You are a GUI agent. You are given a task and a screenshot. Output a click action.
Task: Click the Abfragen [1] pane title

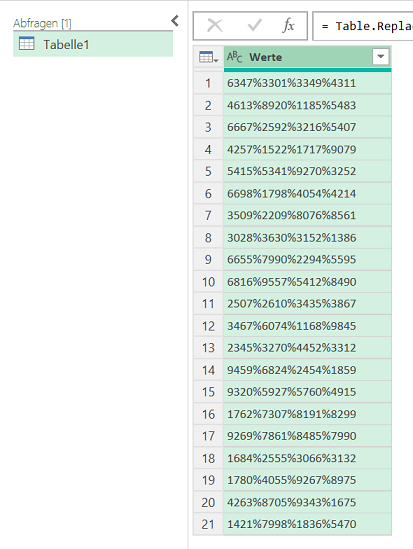click(42, 23)
